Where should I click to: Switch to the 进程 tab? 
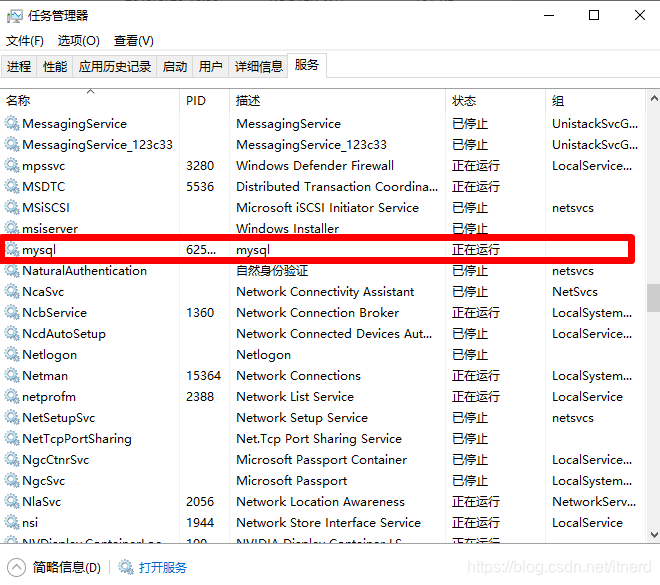(19, 66)
